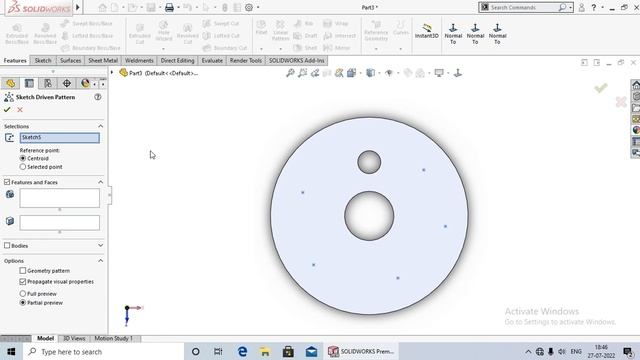Cancel pattern with red X in PropertyManager

20,110
